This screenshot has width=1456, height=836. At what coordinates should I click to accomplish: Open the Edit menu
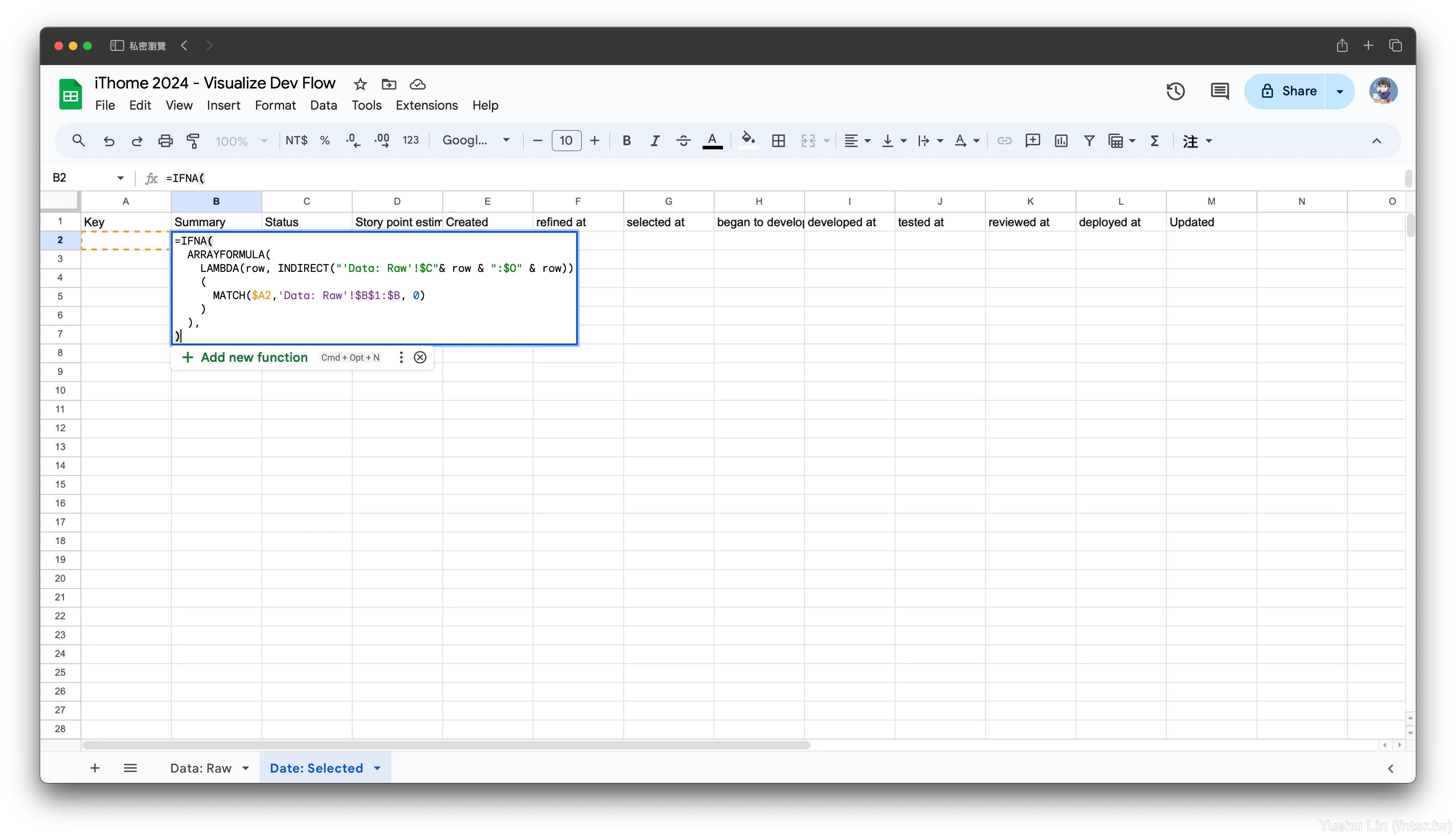[x=140, y=105]
